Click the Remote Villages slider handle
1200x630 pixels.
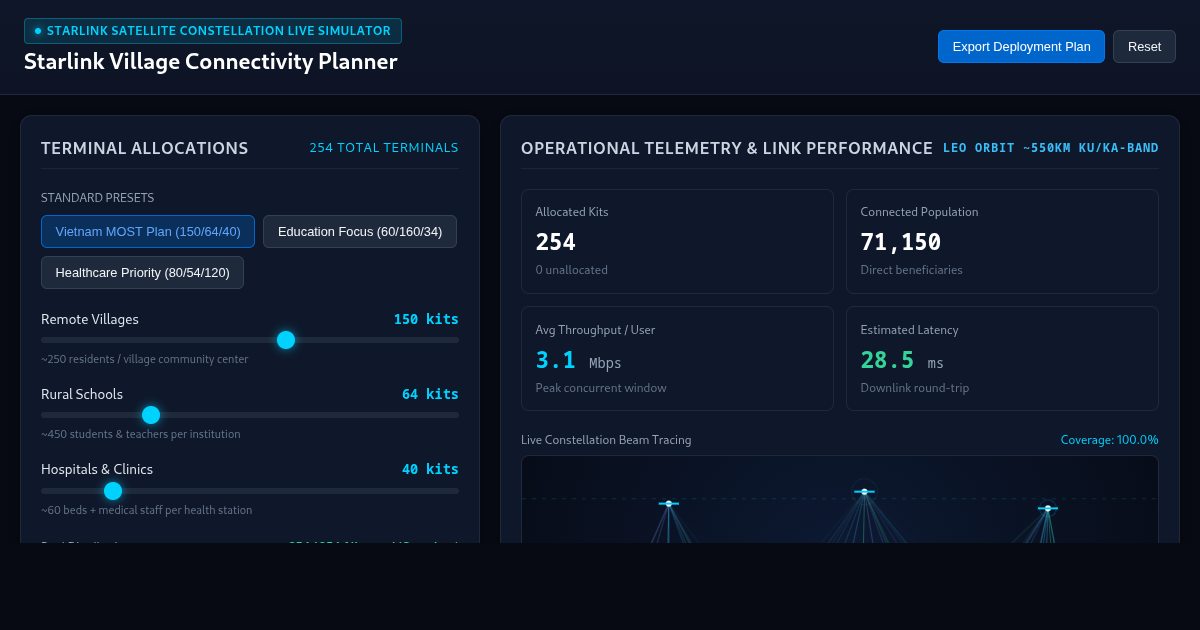click(x=286, y=340)
